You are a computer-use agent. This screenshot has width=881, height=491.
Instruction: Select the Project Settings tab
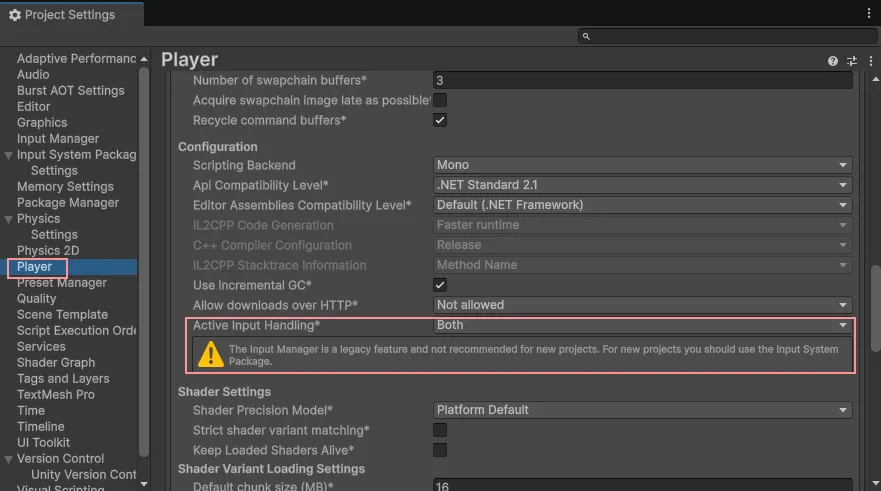(70, 15)
